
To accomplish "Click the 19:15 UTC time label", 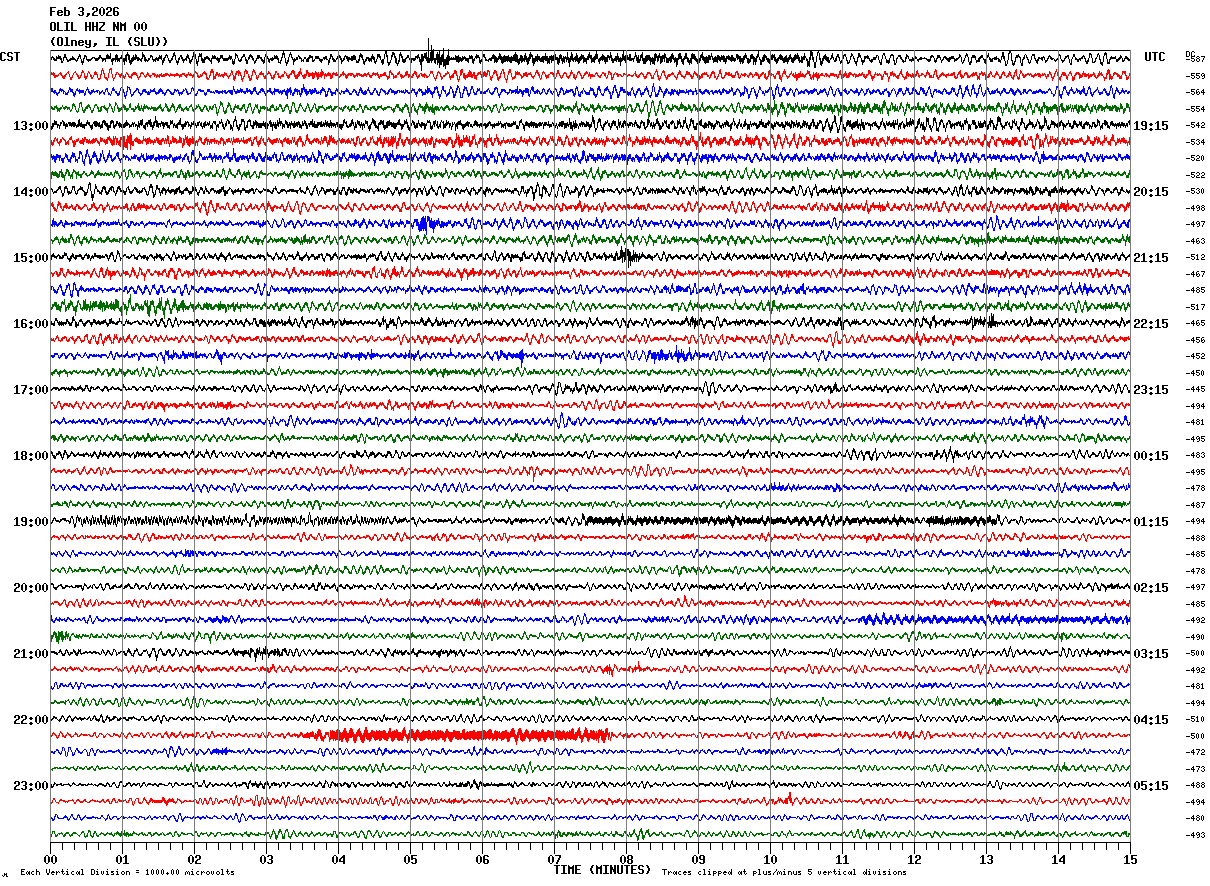I will point(1151,126).
